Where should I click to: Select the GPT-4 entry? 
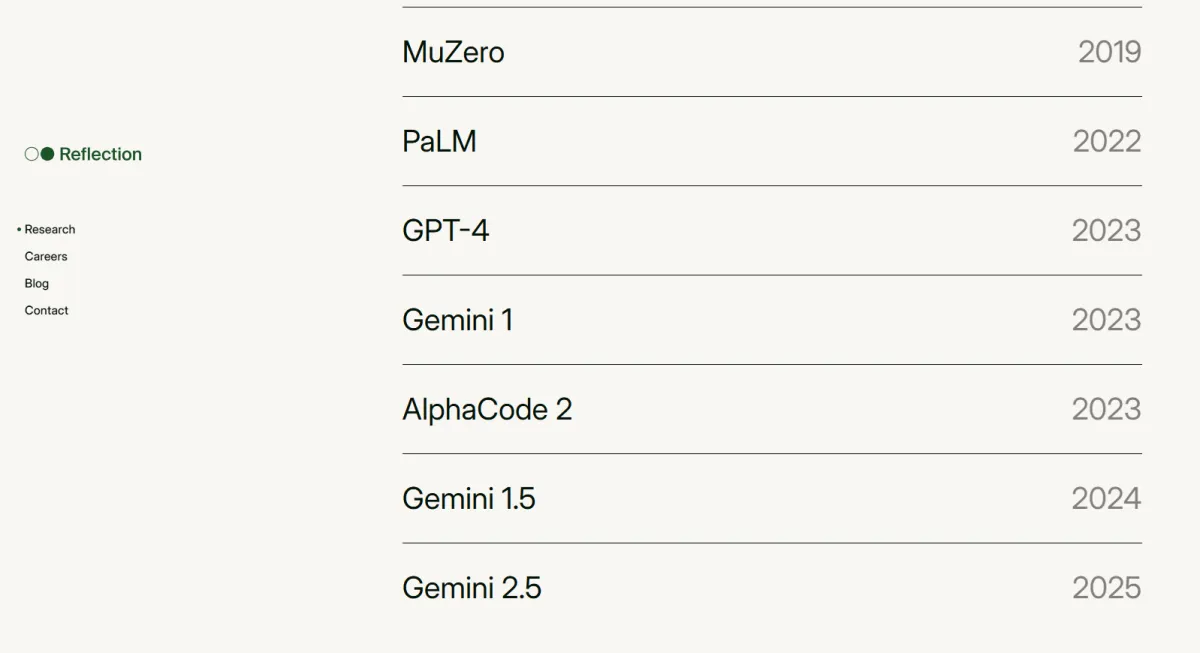(445, 231)
